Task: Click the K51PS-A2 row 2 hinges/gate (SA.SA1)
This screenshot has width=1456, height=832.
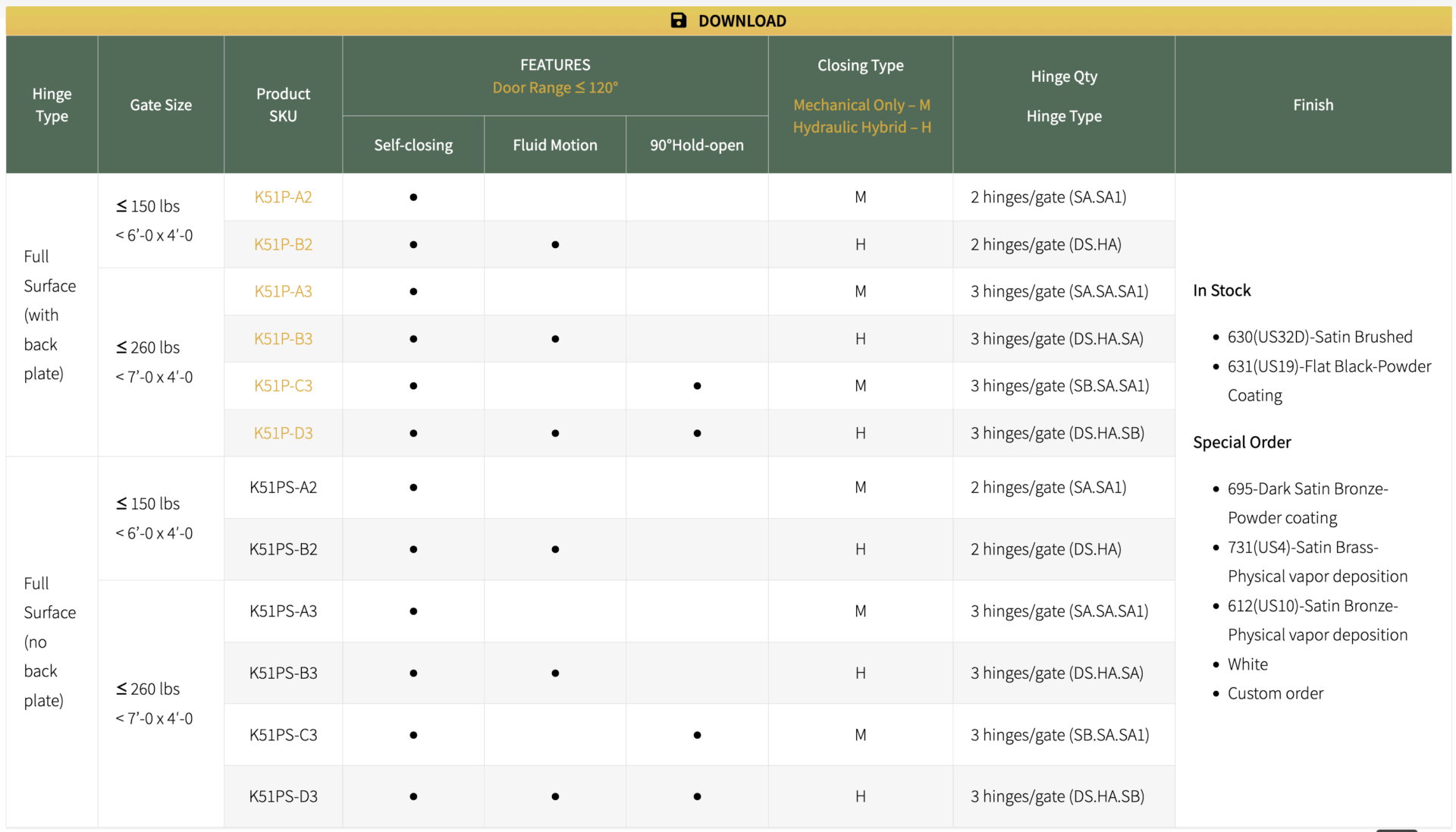Action: (x=1048, y=487)
